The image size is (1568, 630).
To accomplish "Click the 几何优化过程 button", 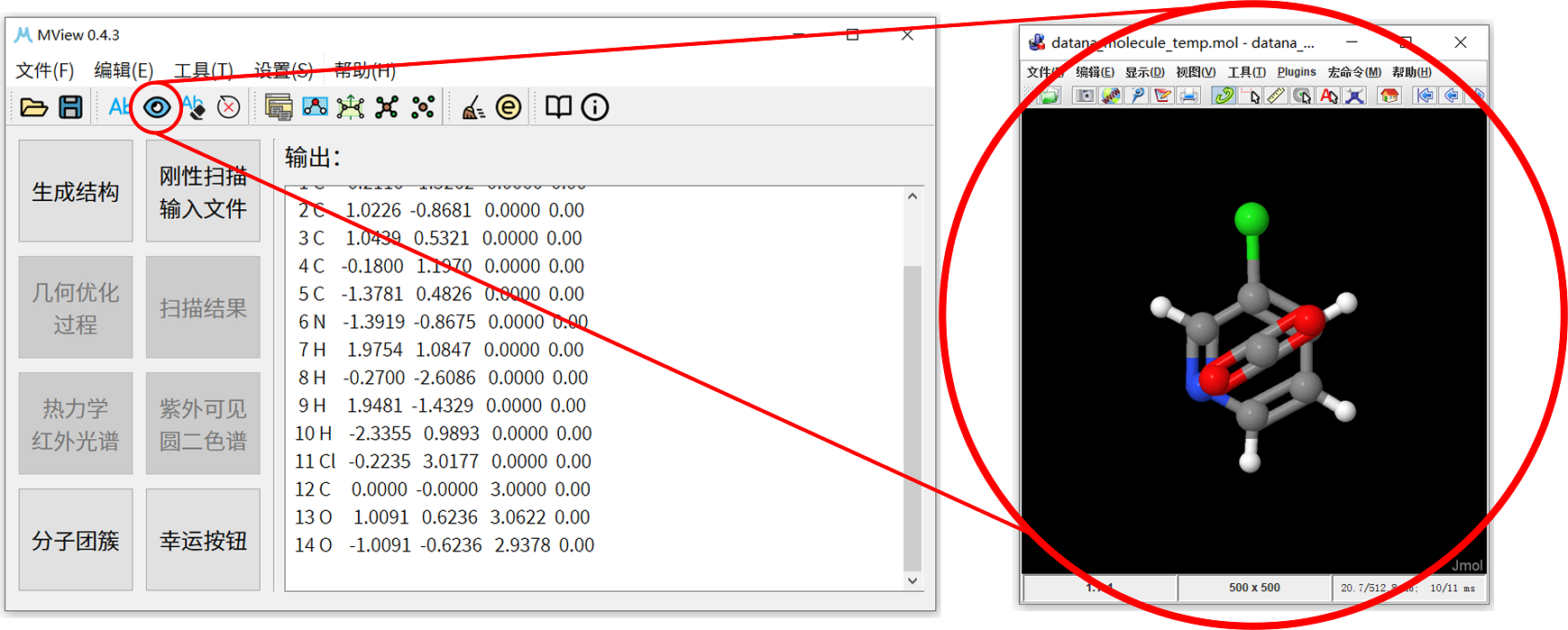I will (76, 307).
